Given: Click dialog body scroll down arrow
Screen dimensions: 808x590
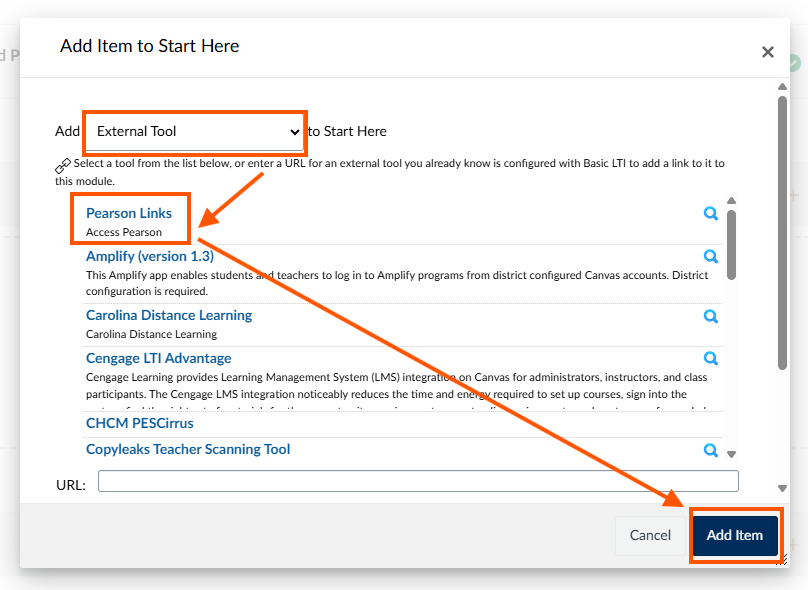Looking at the screenshot, I should (x=782, y=488).
